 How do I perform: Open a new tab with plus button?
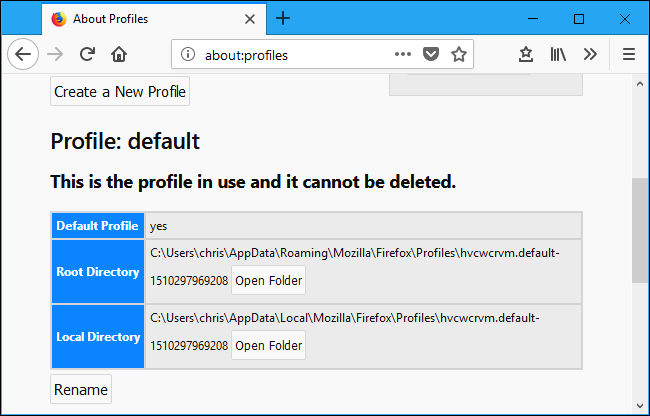pos(283,18)
